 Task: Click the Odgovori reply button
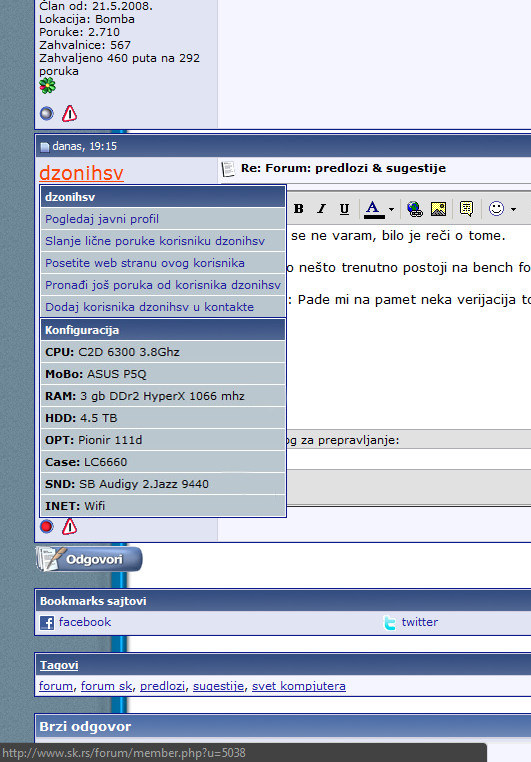click(89, 559)
